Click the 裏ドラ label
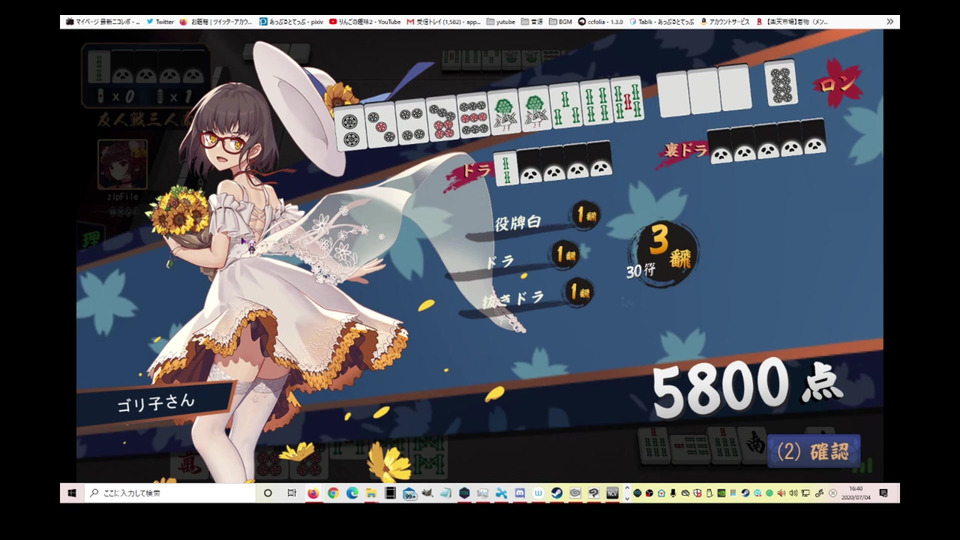The width and height of the screenshot is (960, 540). point(686,150)
